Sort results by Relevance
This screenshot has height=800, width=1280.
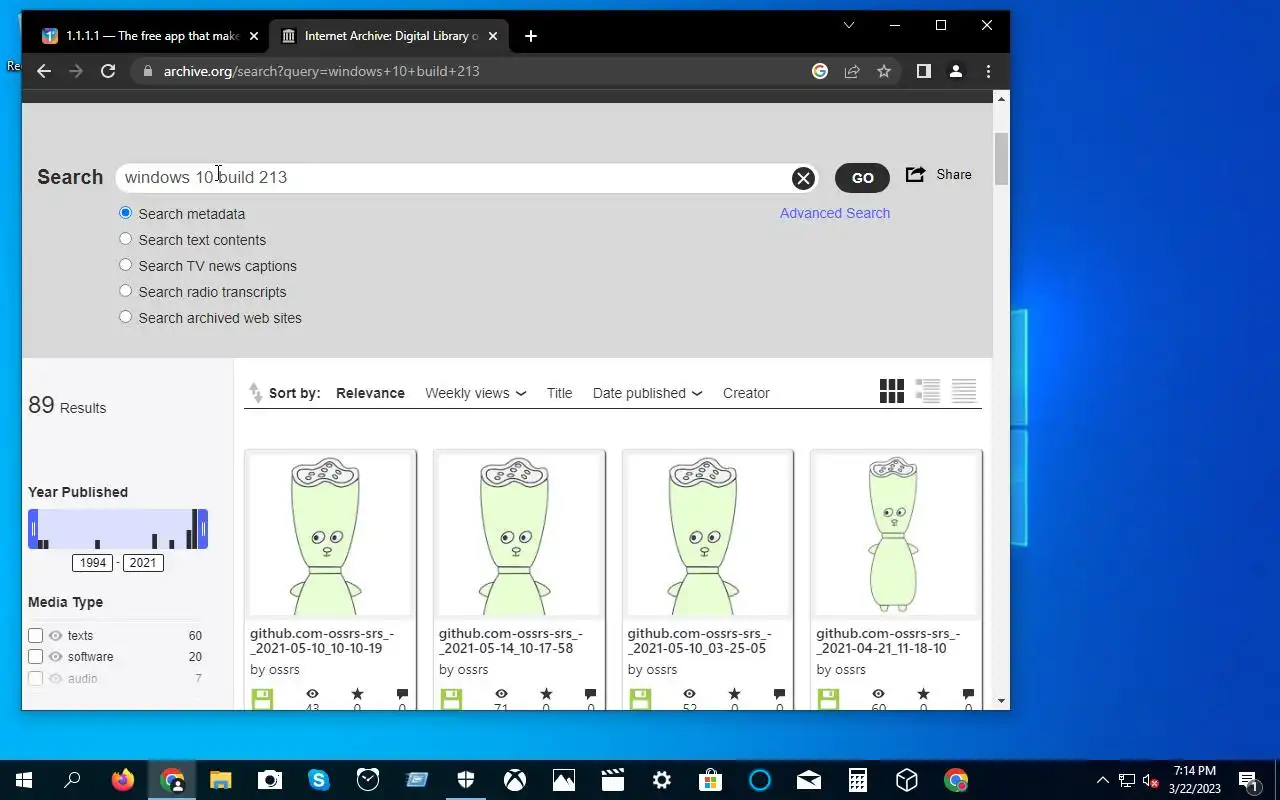coord(370,393)
